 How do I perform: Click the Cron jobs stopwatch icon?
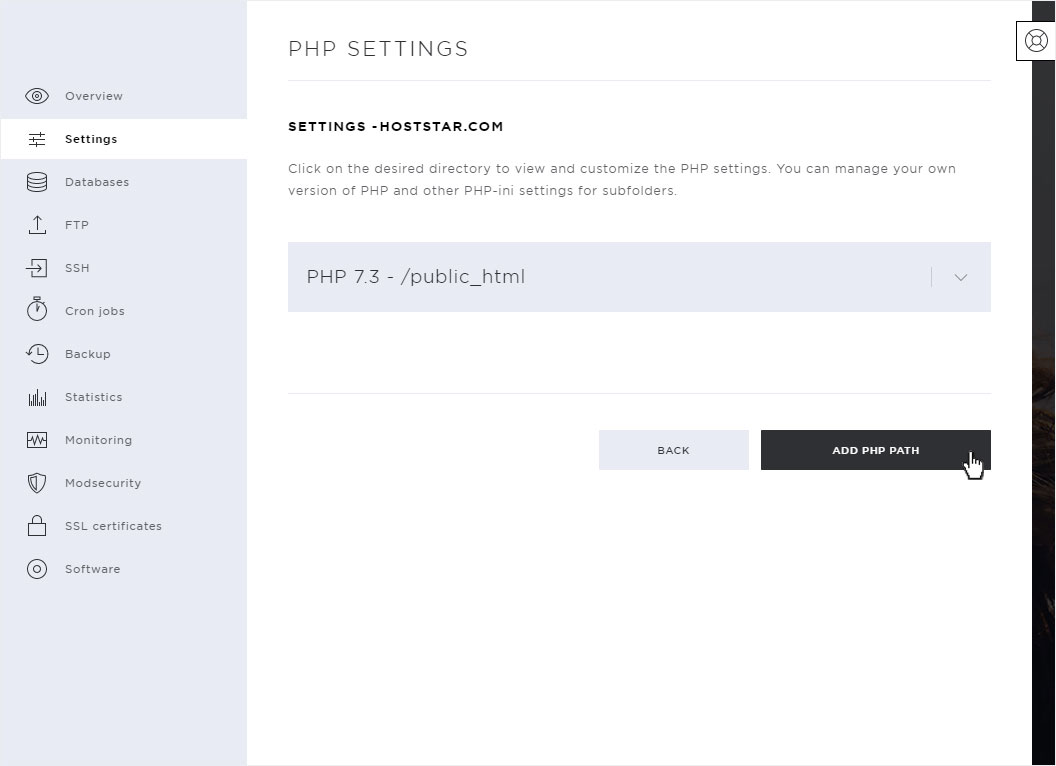(x=37, y=309)
